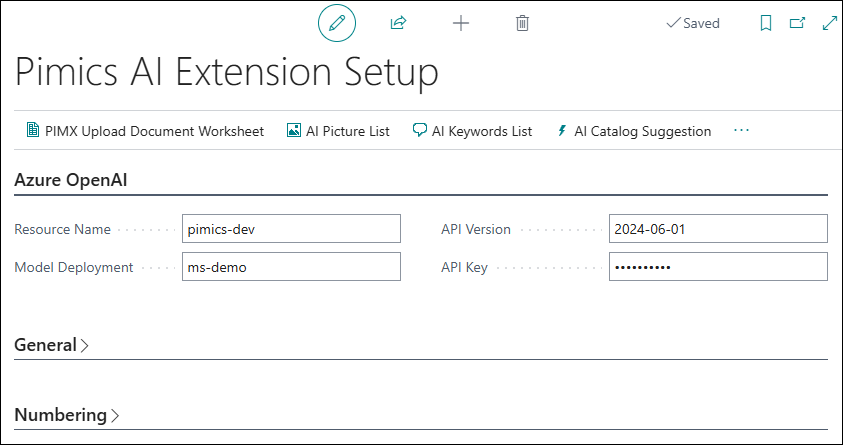This screenshot has width=843, height=445.
Task: Click the API Key password field
Action: coord(718,267)
